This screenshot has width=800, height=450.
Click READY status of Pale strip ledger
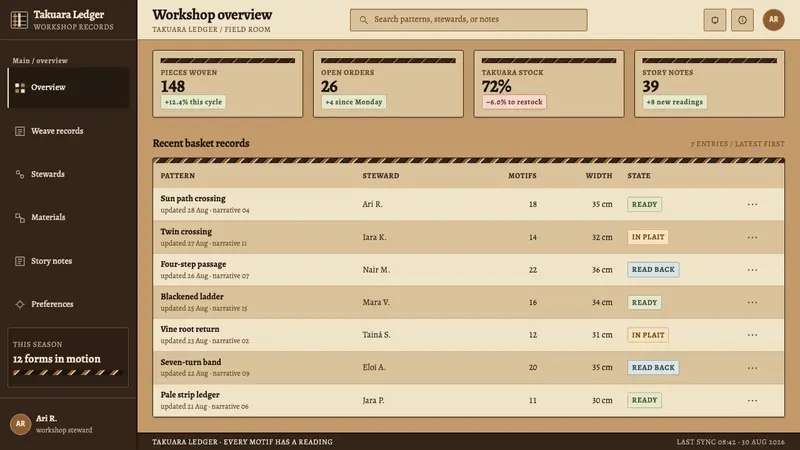[644, 401]
